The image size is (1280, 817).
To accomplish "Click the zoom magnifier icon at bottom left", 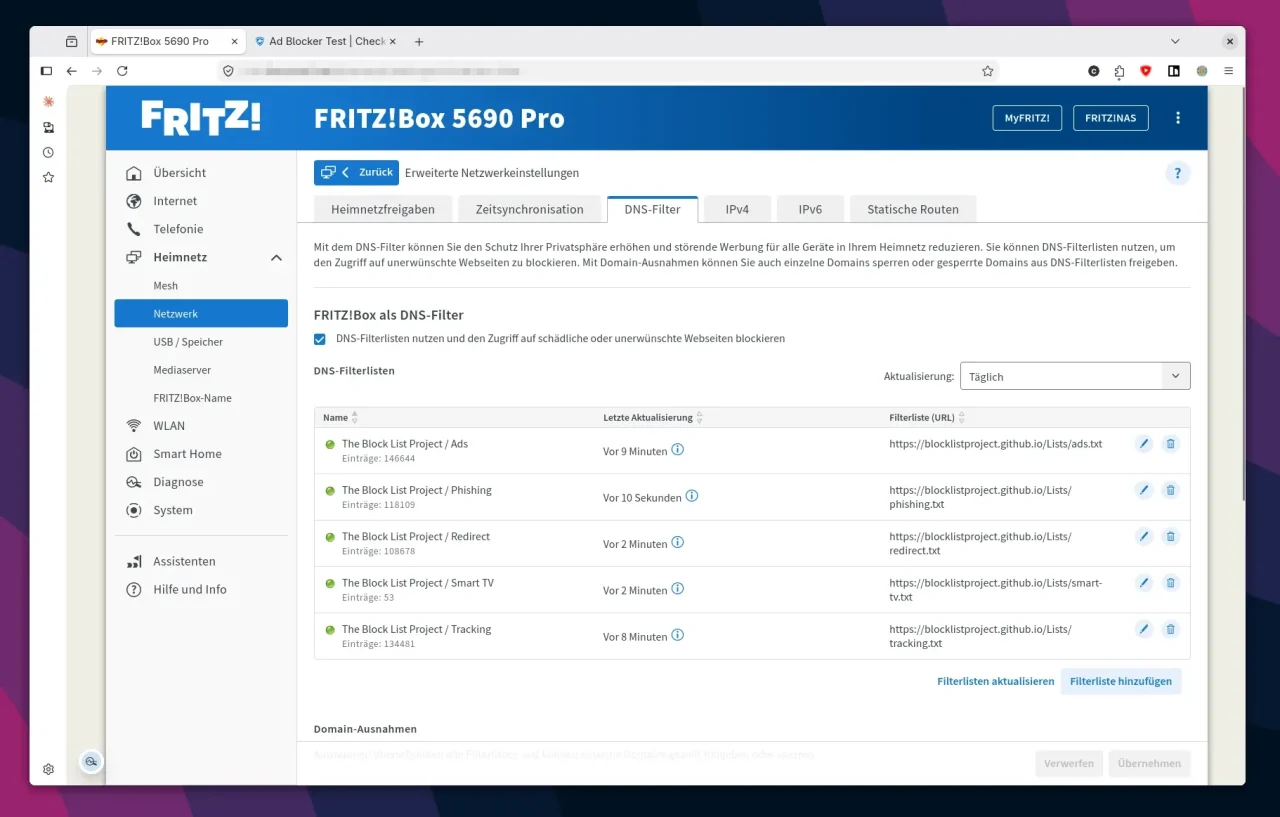I will pyautogui.click(x=91, y=762).
